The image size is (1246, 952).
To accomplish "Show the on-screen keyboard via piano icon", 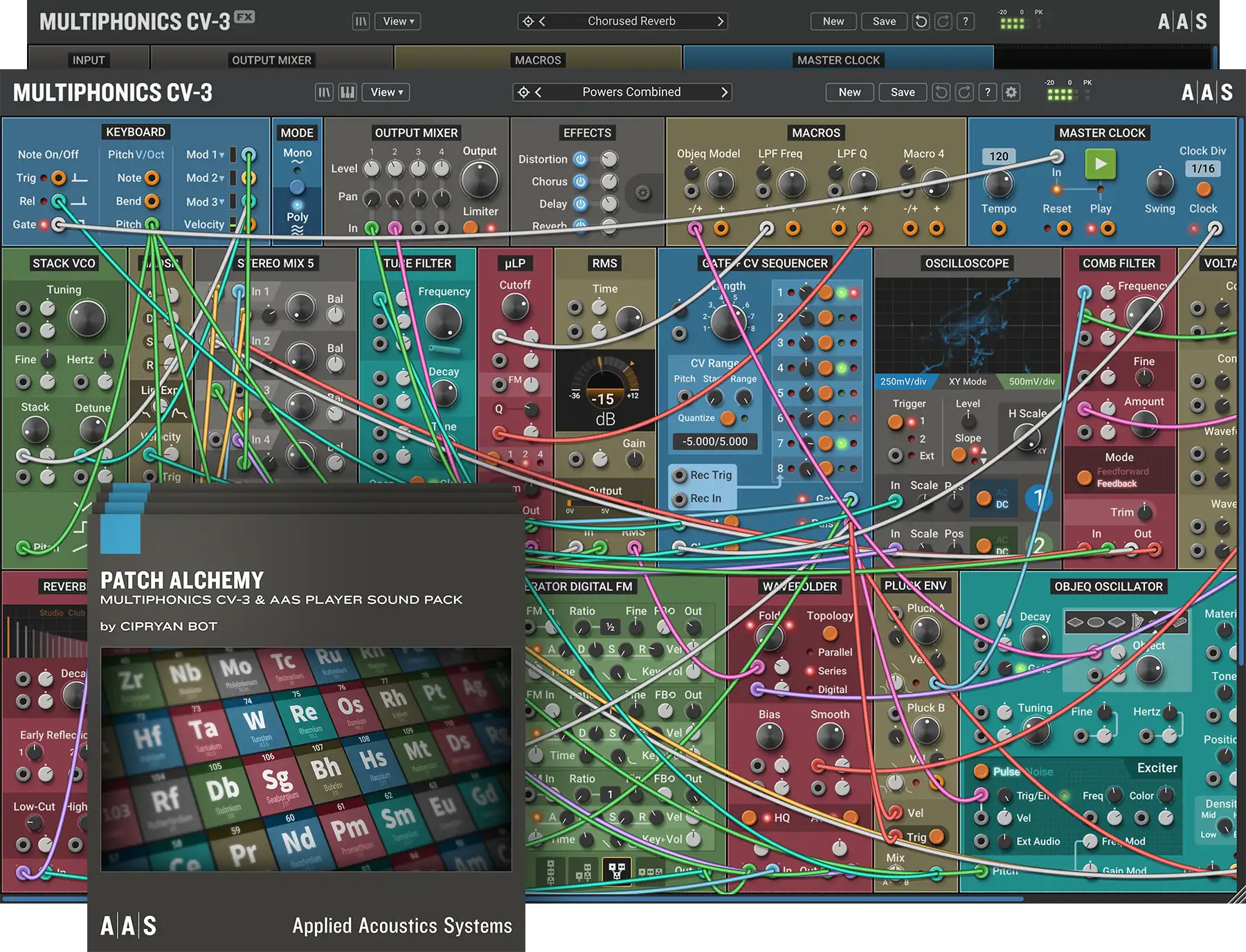I will coord(347,92).
